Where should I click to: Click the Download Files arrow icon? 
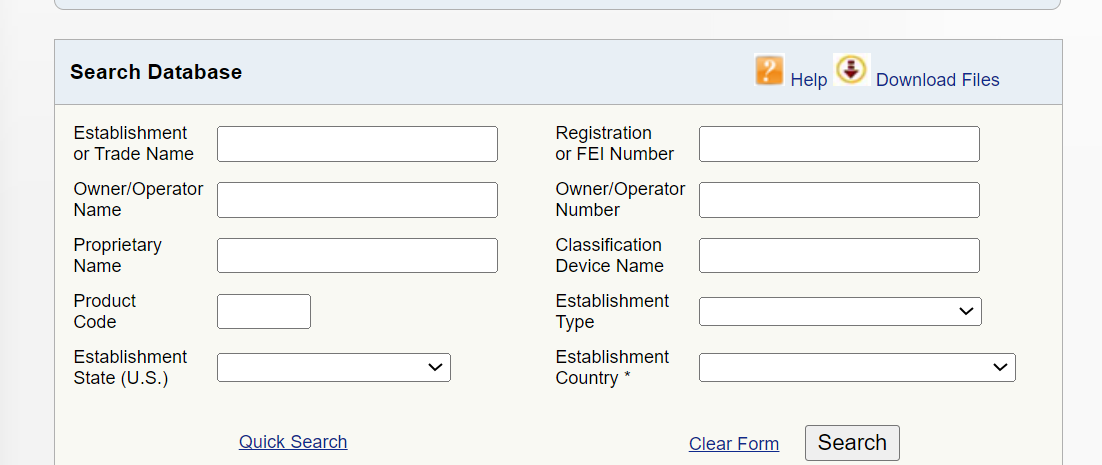coord(852,70)
